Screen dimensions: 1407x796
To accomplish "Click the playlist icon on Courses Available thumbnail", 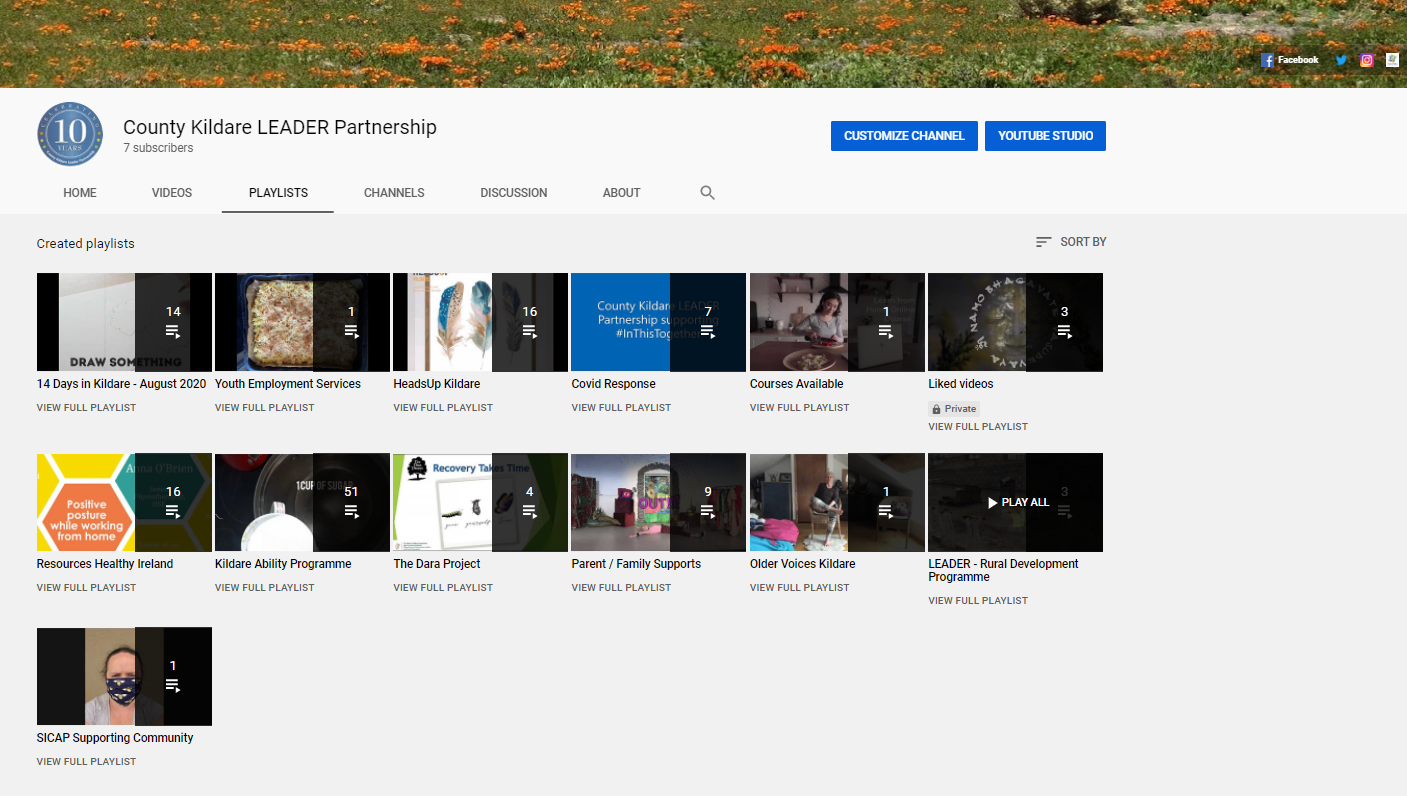I will (886, 331).
